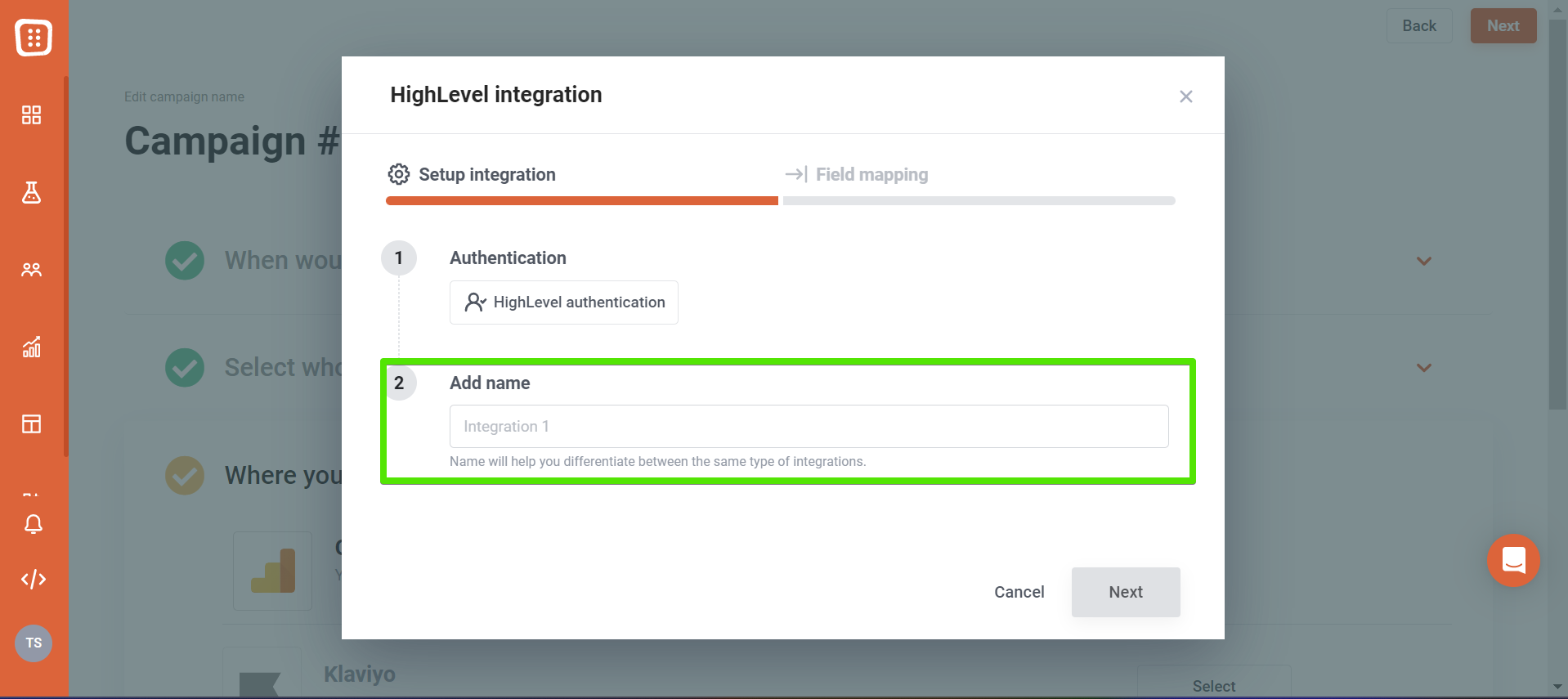The image size is (1568, 699).
Task: Expand the second campaign section chevron
Action: click(1424, 368)
